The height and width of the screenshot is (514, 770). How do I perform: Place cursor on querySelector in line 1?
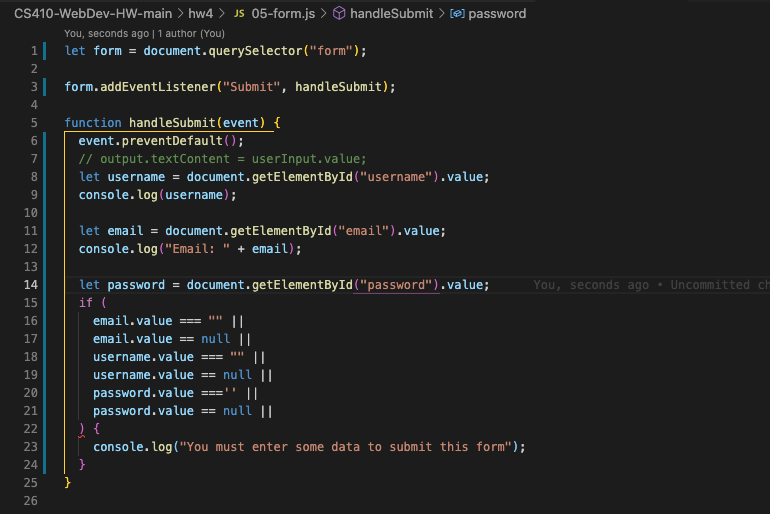coord(255,51)
